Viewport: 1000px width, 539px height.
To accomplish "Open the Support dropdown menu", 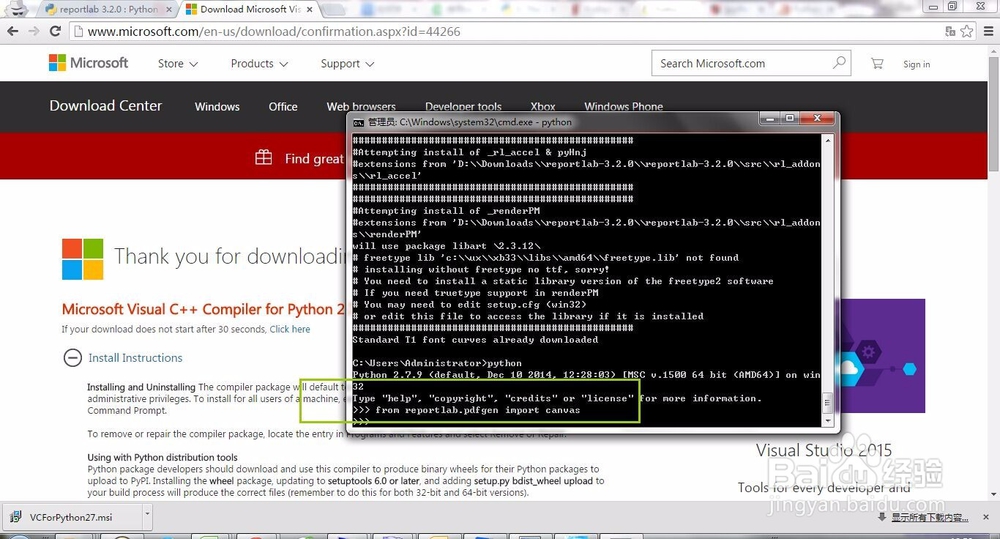I will coord(348,64).
